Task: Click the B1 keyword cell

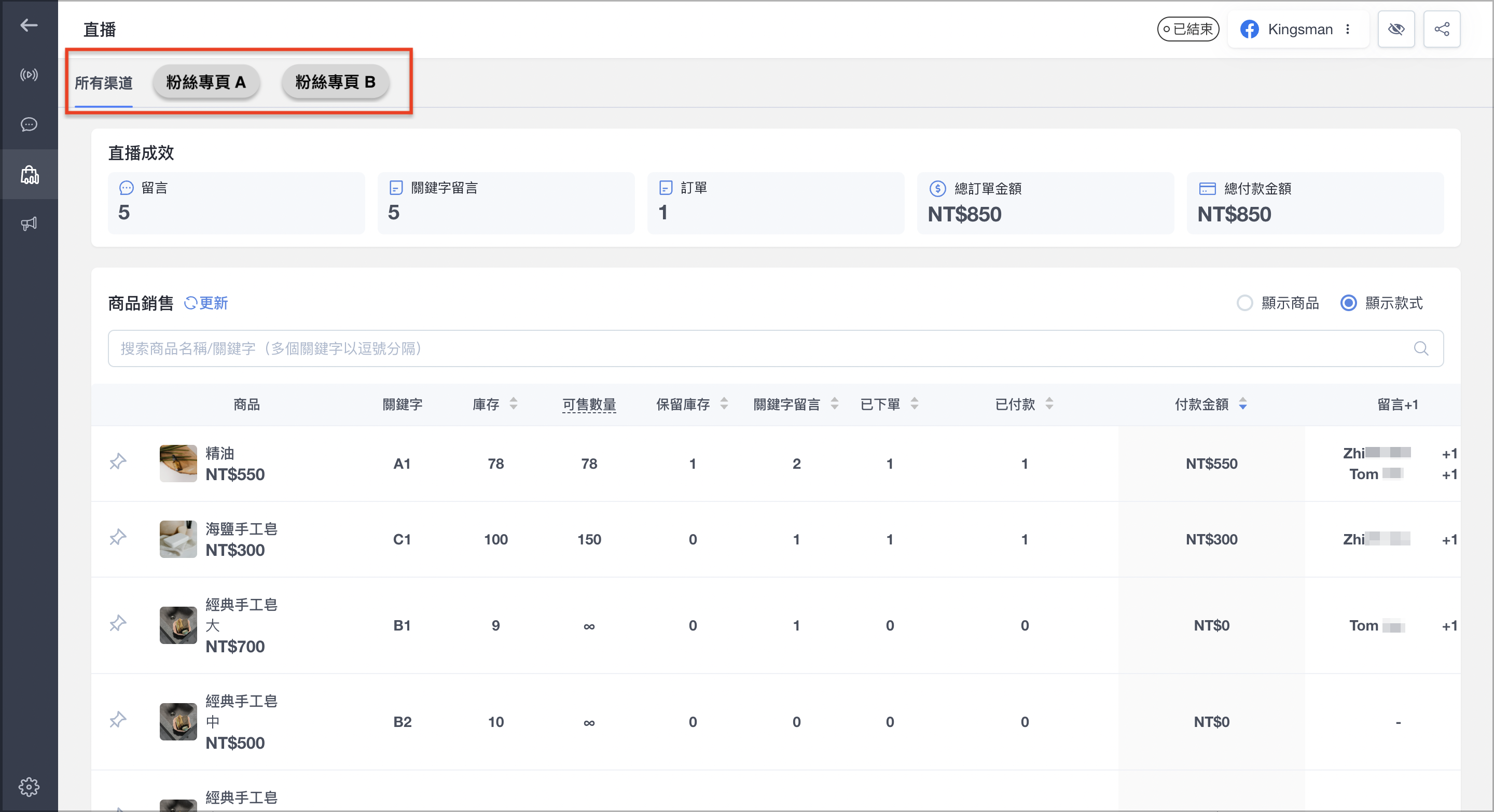Action: point(402,625)
